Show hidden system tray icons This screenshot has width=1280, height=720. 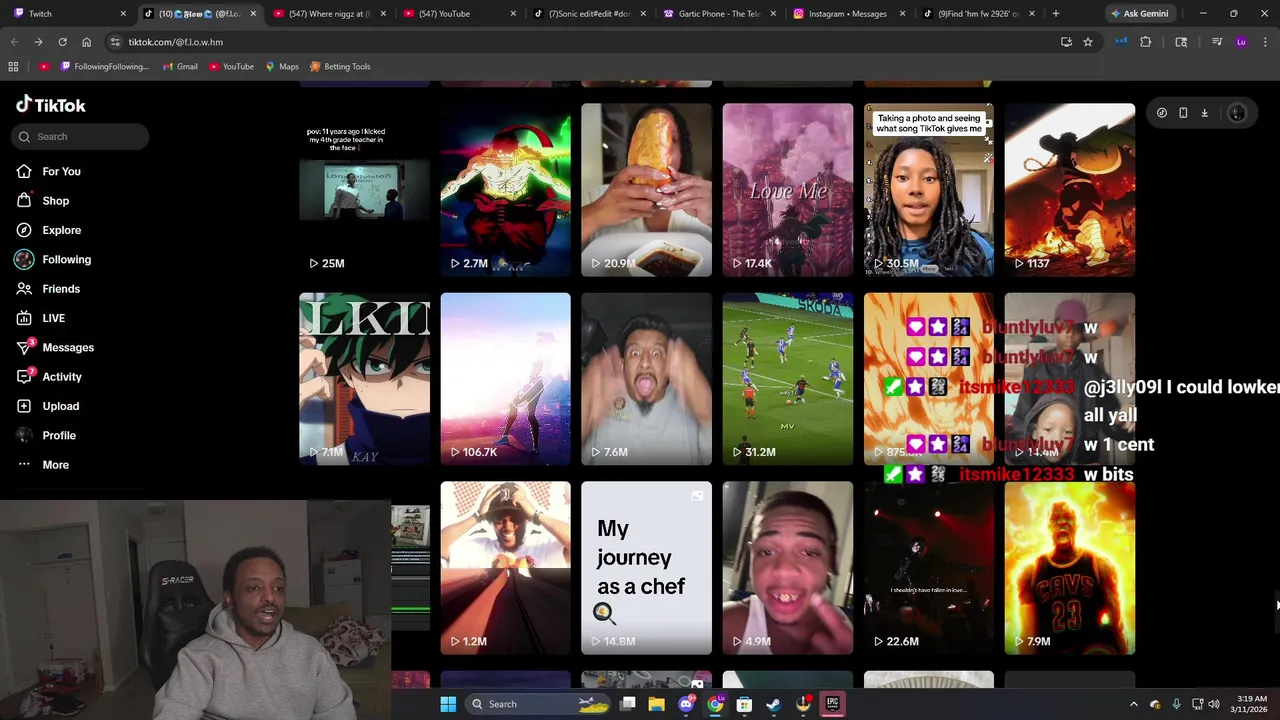[x=1133, y=704]
